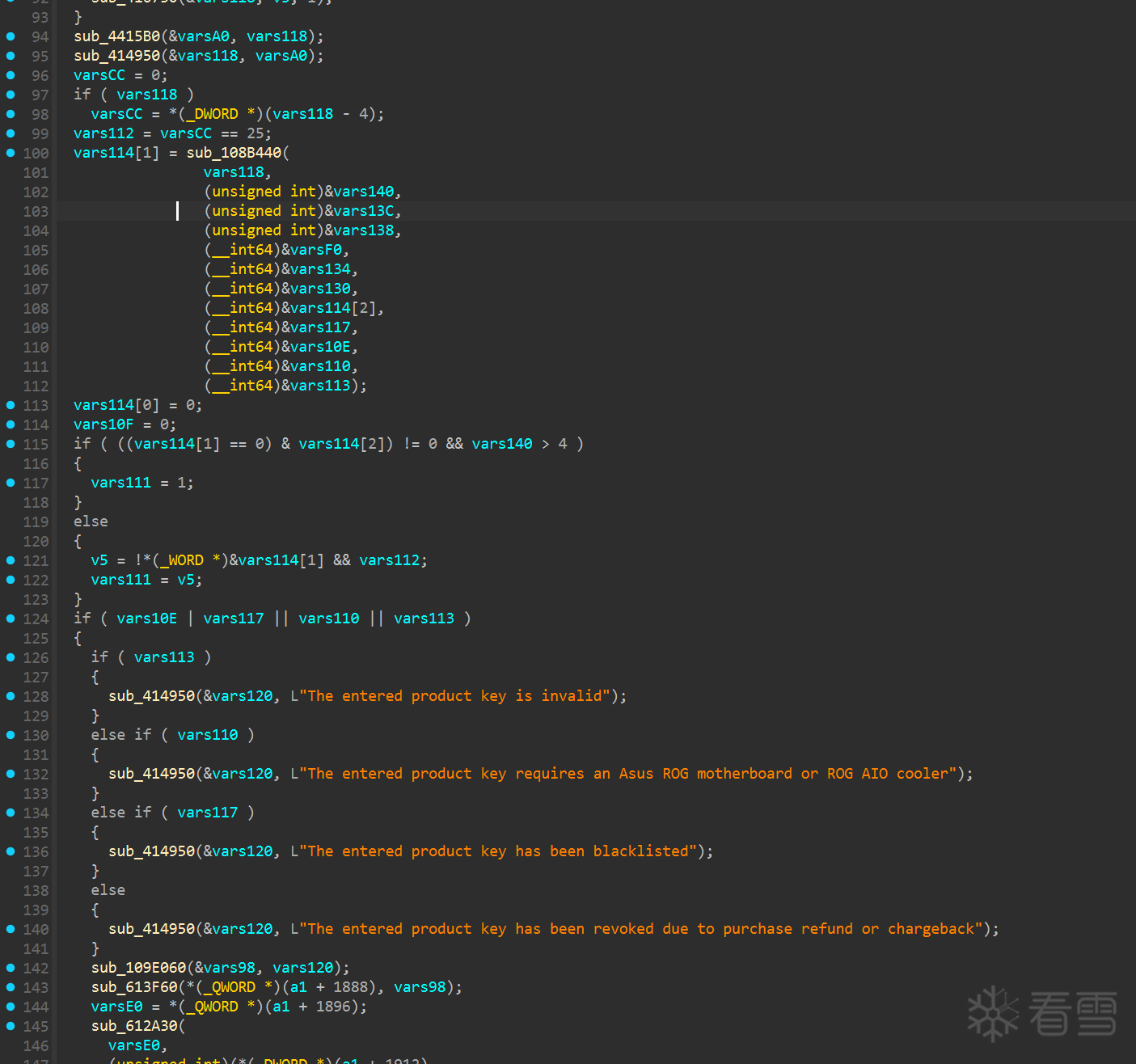Select sub_414950 on line 95
The height and width of the screenshot is (1064, 1136).
click(117, 56)
